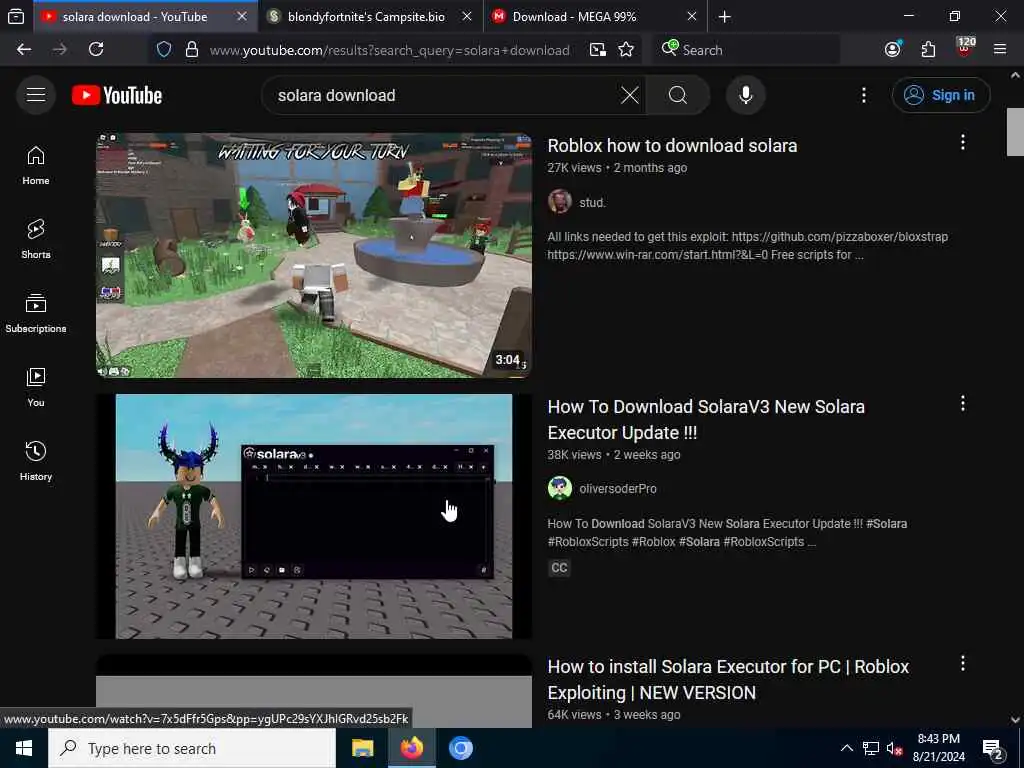This screenshot has width=1024, height=768.
Task: Click the YouTube logo
Action: coord(117,95)
